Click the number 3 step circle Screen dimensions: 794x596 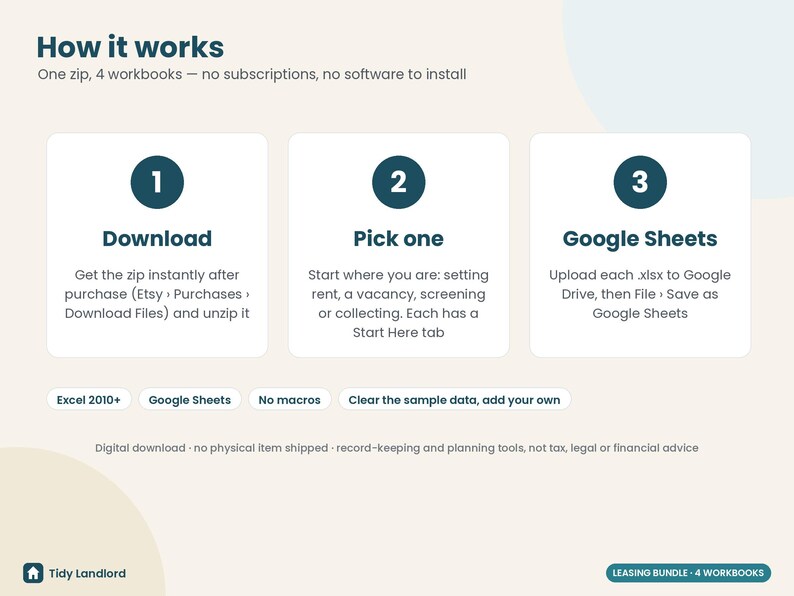(640, 182)
